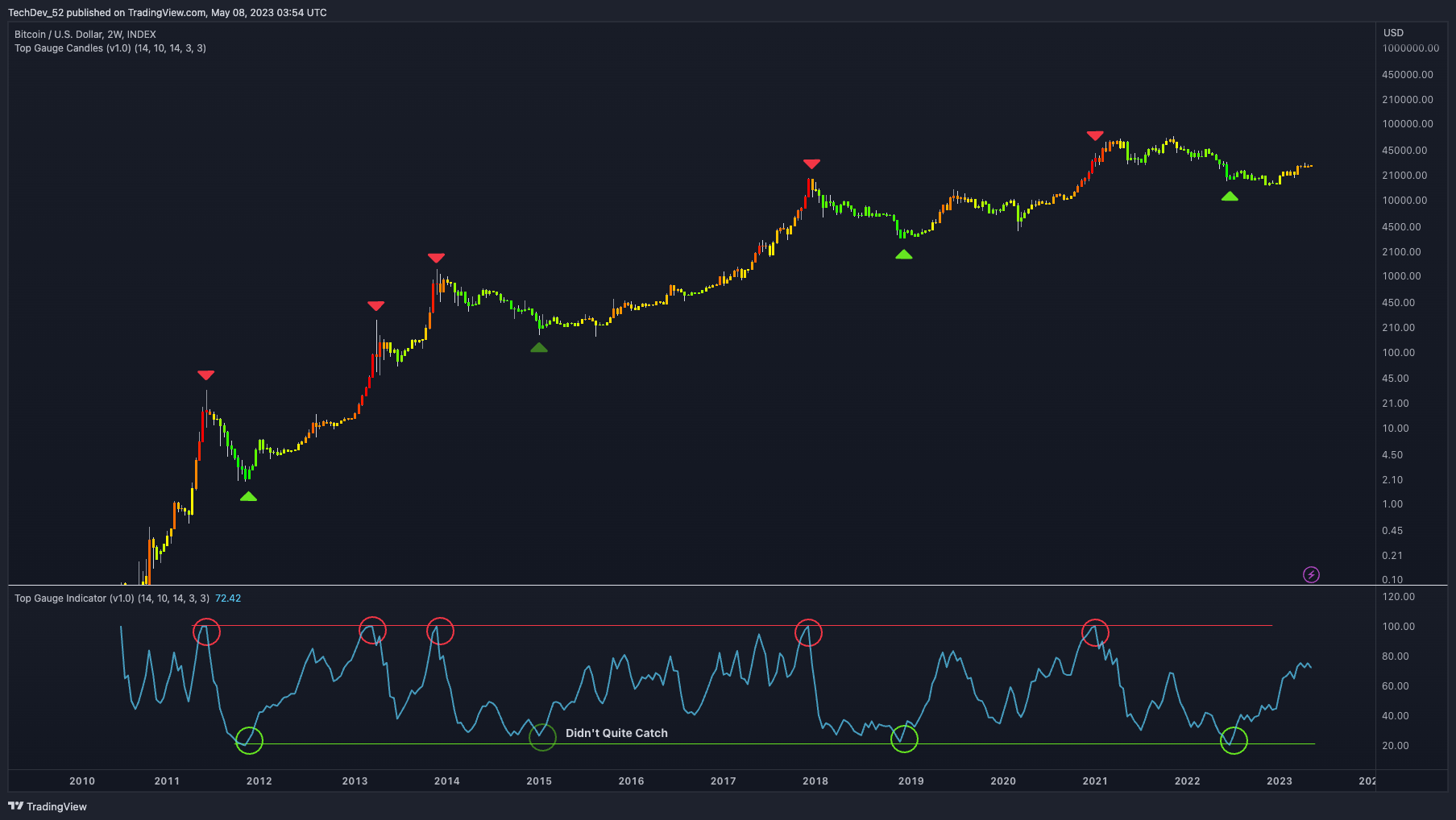Click the 2019 year label on the time axis
Screen dimensions: 1456x820
click(911, 781)
